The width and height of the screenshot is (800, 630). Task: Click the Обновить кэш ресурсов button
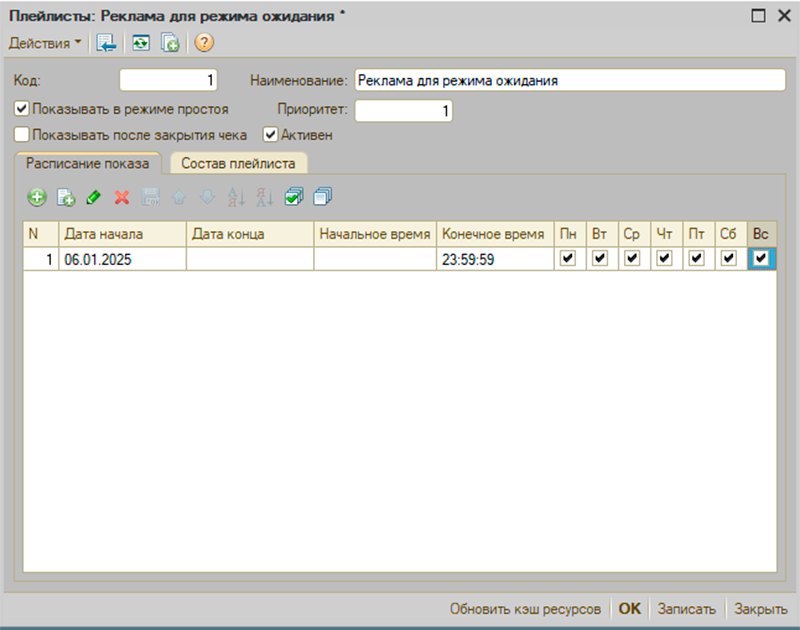525,609
